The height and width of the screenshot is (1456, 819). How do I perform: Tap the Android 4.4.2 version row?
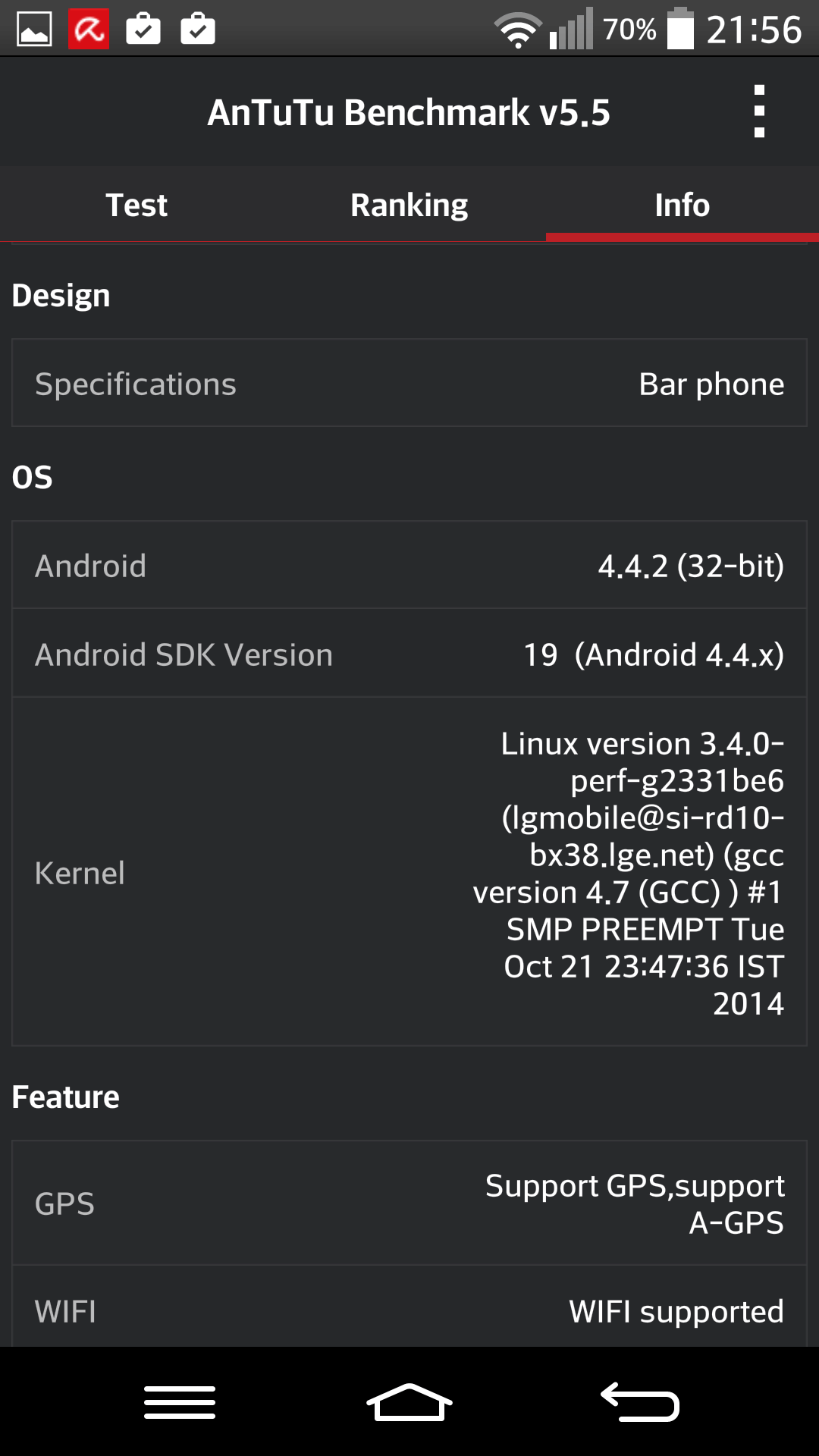click(x=409, y=566)
